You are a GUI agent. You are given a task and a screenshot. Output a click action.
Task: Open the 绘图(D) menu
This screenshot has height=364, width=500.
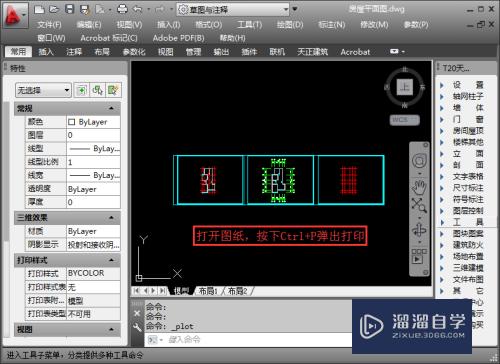pos(290,25)
